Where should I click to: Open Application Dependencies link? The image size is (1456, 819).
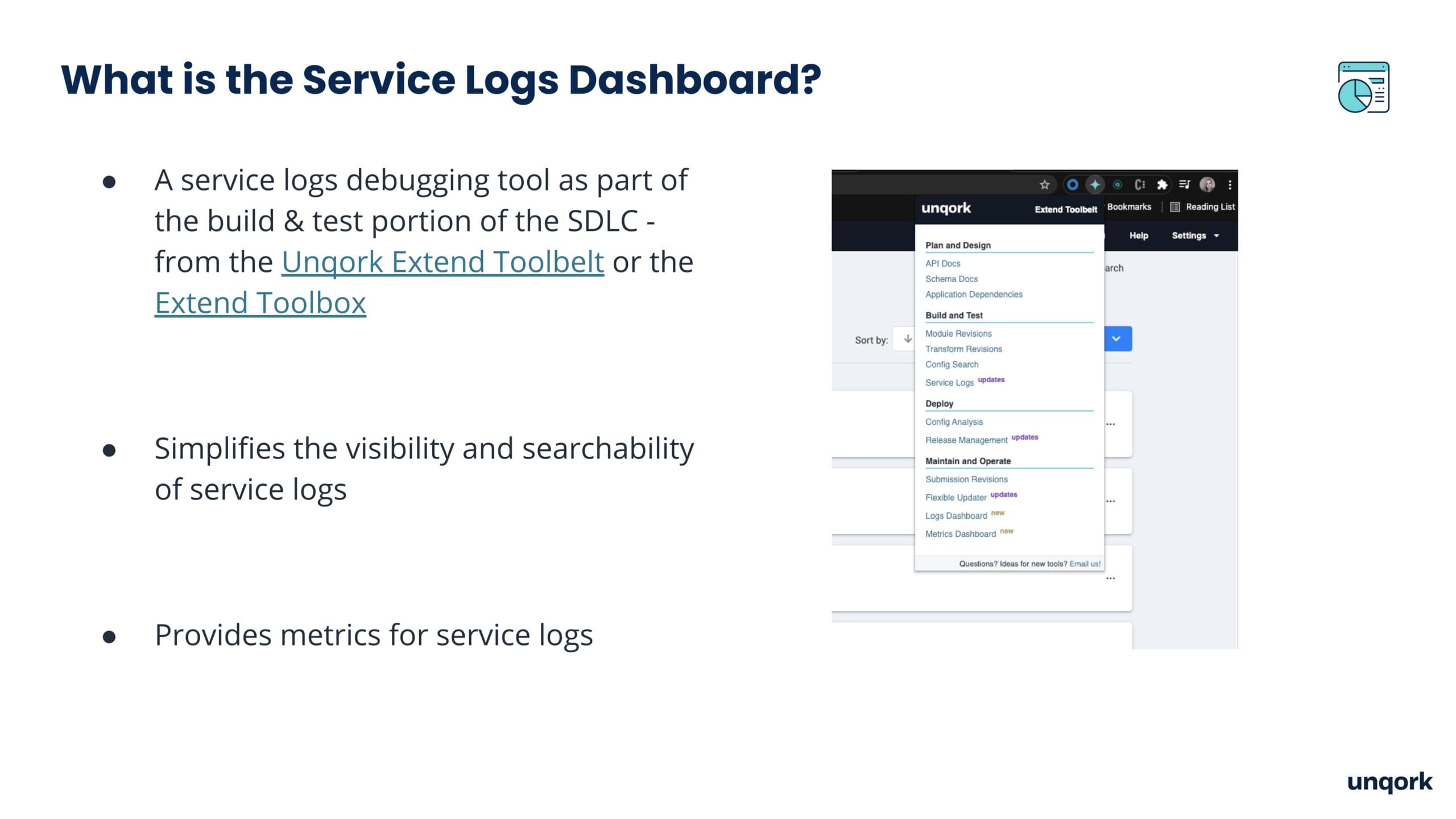pyautogui.click(x=974, y=294)
